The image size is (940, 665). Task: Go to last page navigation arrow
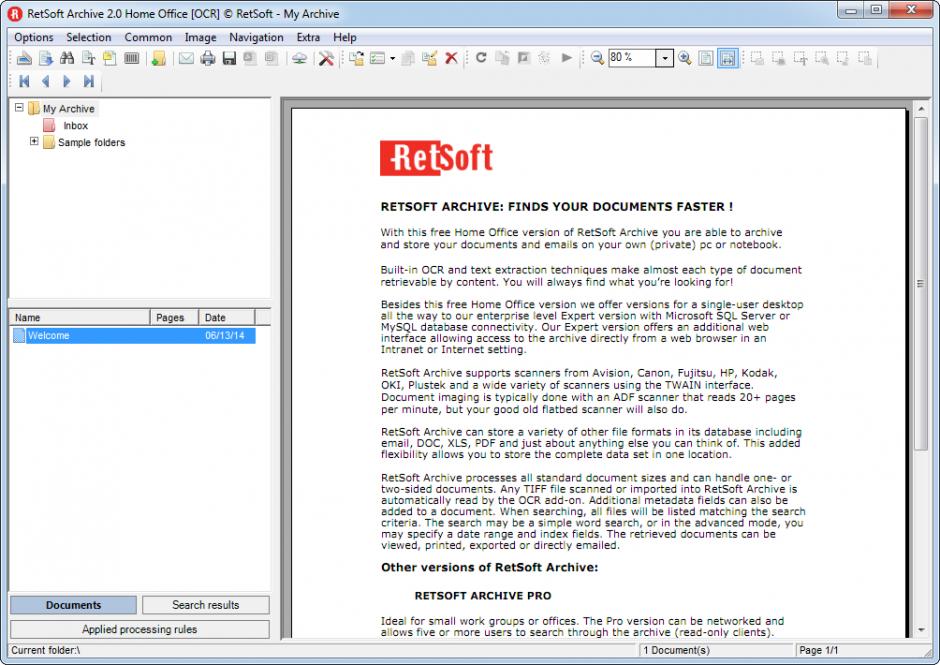coord(89,81)
